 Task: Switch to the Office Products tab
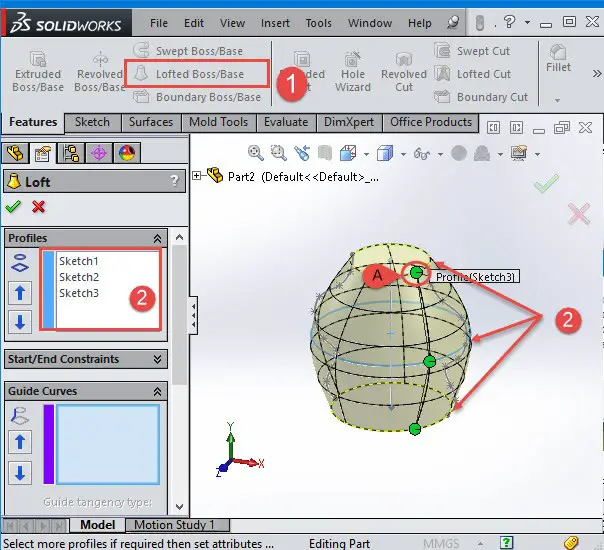pyautogui.click(x=431, y=122)
